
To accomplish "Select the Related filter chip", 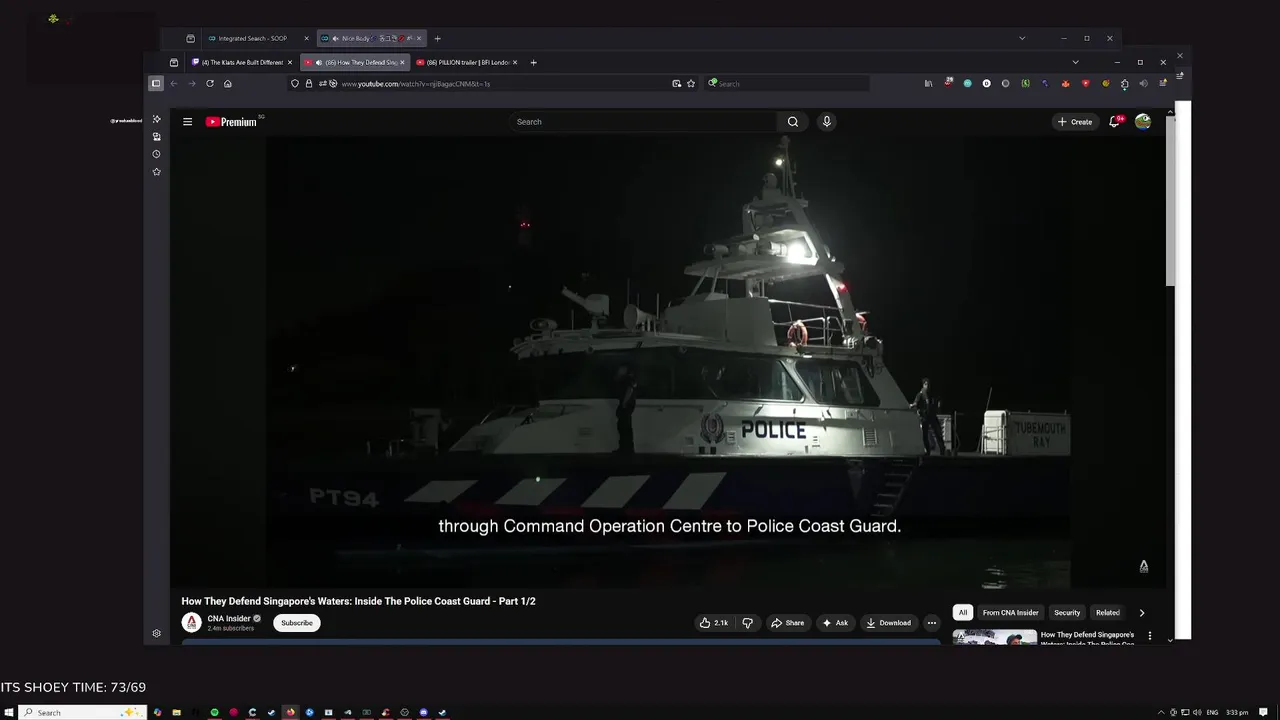I will click(1107, 612).
